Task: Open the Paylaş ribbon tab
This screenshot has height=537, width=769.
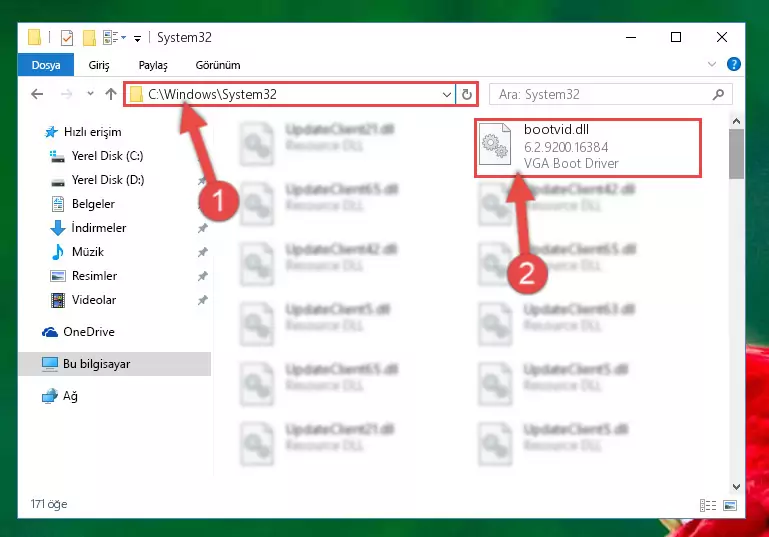Action: [x=153, y=65]
